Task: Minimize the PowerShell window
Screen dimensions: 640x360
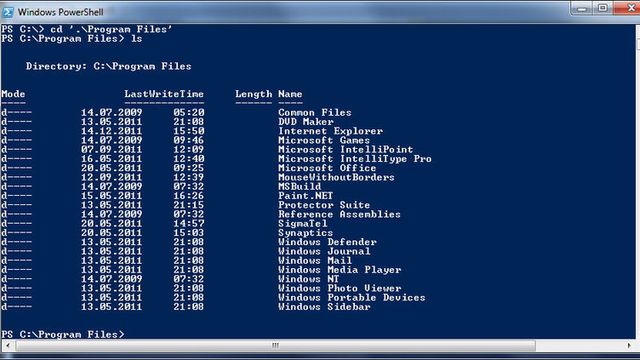Action: pyautogui.click(x=582, y=9)
